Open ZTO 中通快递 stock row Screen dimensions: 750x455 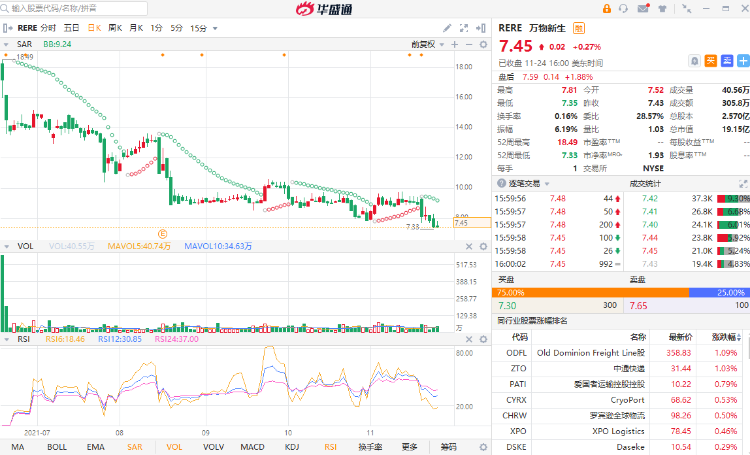620,368
